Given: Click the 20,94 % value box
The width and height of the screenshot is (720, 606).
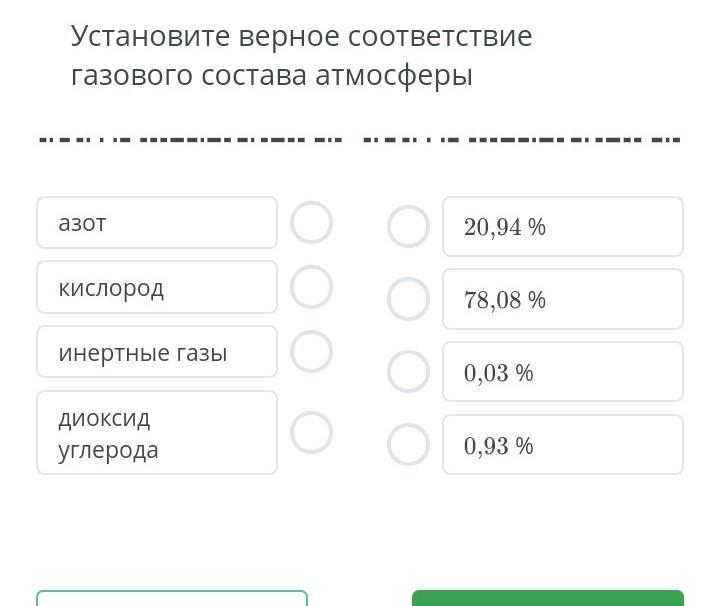Looking at the screenshot, I should (x=563, y=227).
